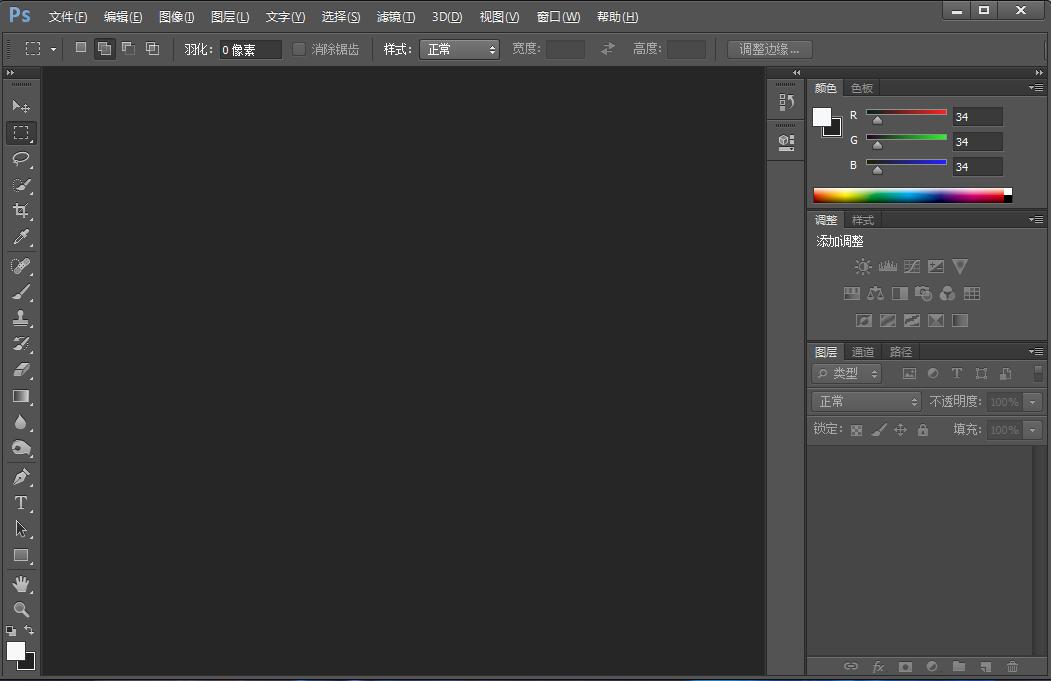Toggle filter for adjustment layers
This screenshot has height=681, width=1051.
pyautogui.click(x=933, y=374)
